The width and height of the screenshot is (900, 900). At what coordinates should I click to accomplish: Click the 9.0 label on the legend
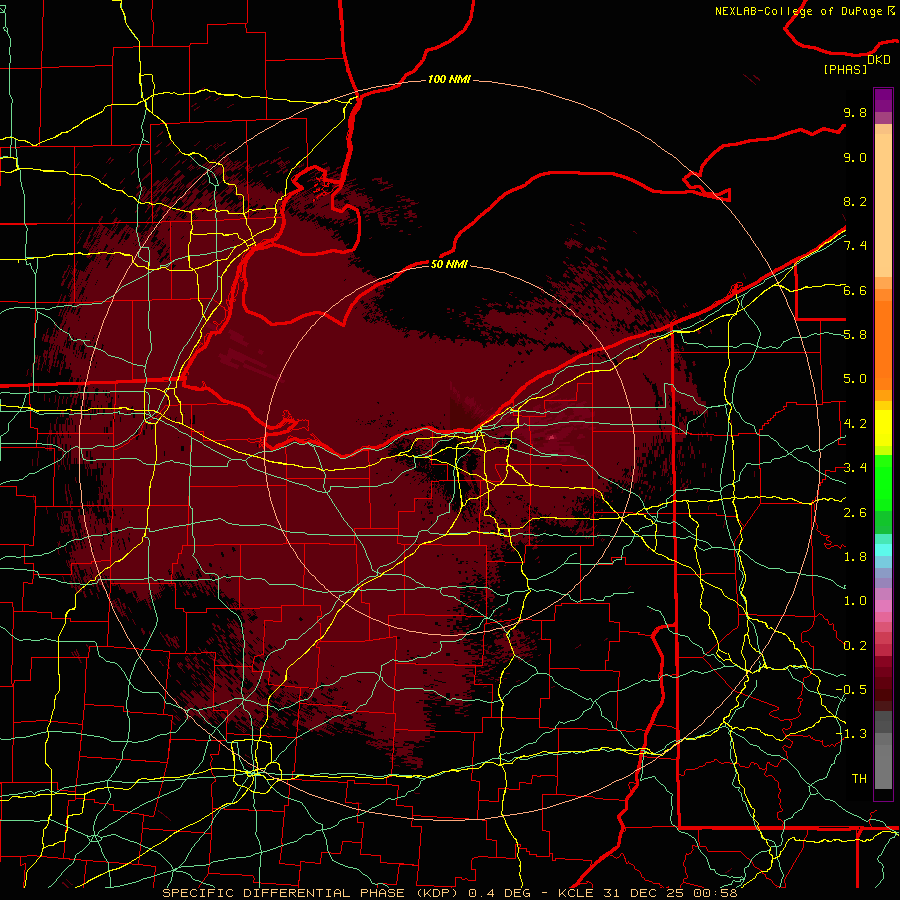point(855,157)
